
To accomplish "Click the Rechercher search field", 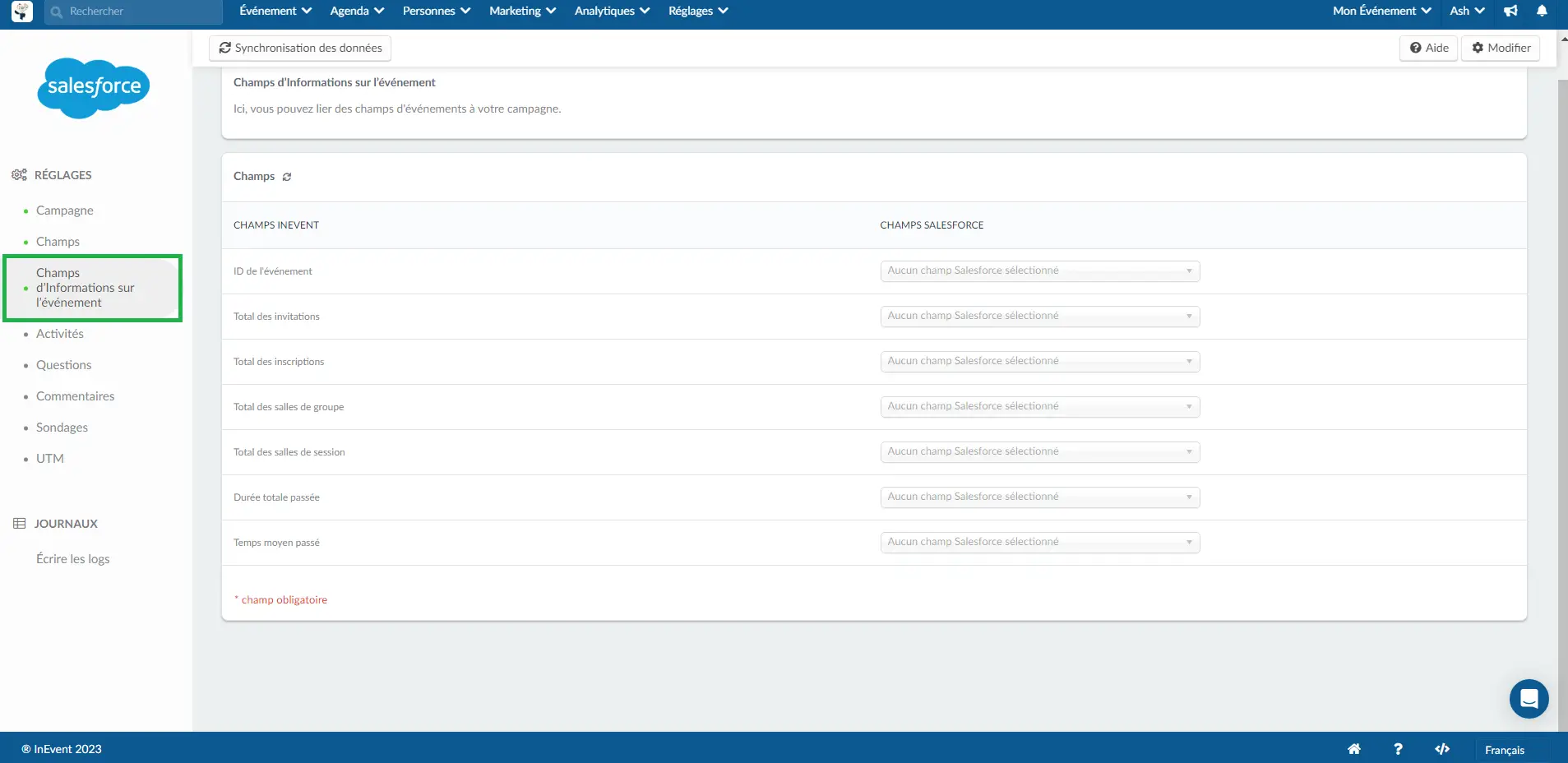I will (134, 12).
